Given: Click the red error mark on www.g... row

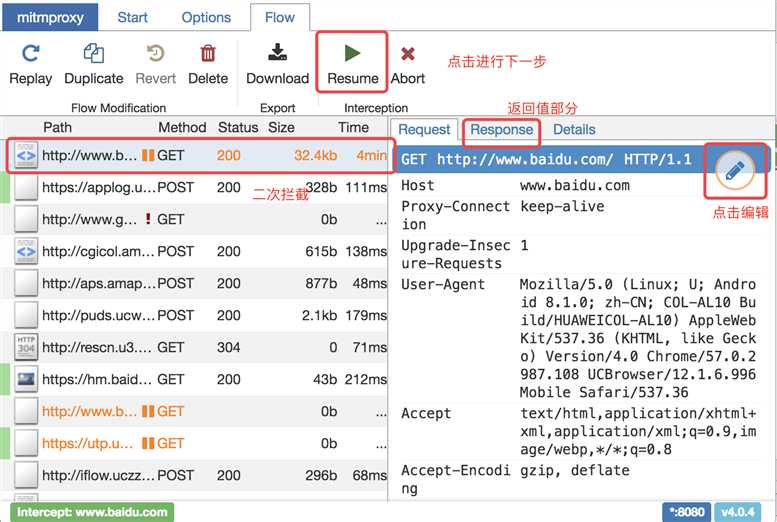Looking at the screenshot, I should 148,219.
